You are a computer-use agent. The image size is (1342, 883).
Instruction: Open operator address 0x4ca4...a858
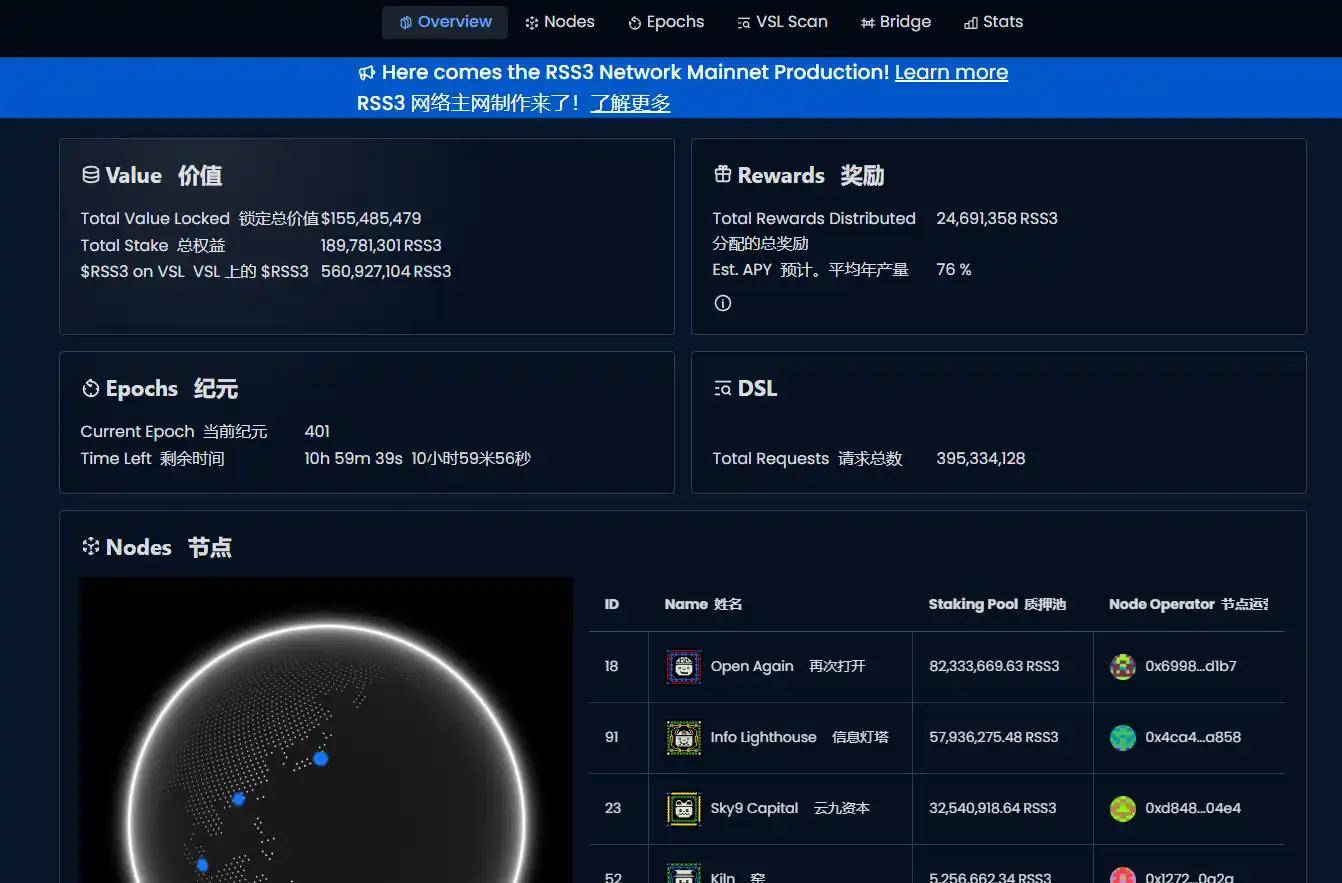[1193, 737]
